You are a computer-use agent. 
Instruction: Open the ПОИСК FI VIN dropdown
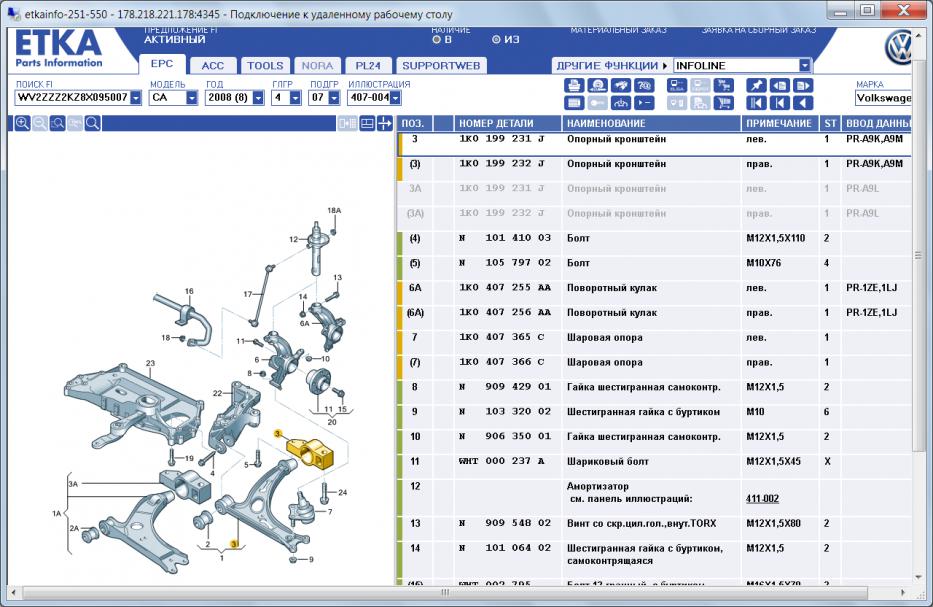click(136, 98)
